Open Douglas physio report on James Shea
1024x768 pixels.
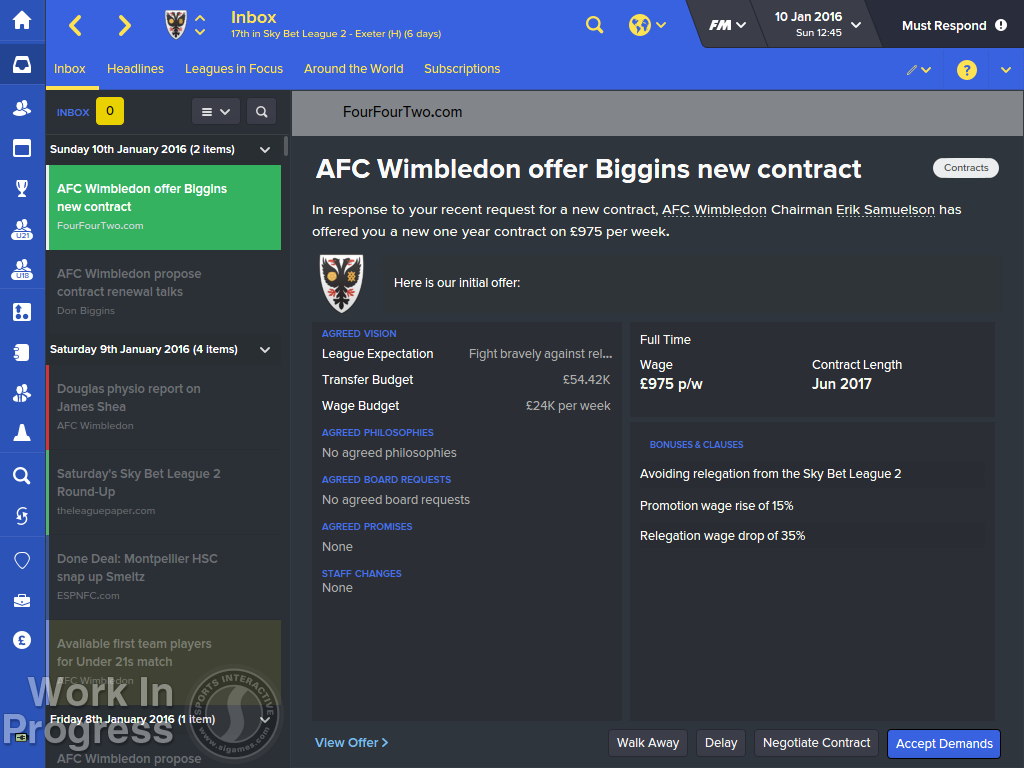click(x=164, y=407)
